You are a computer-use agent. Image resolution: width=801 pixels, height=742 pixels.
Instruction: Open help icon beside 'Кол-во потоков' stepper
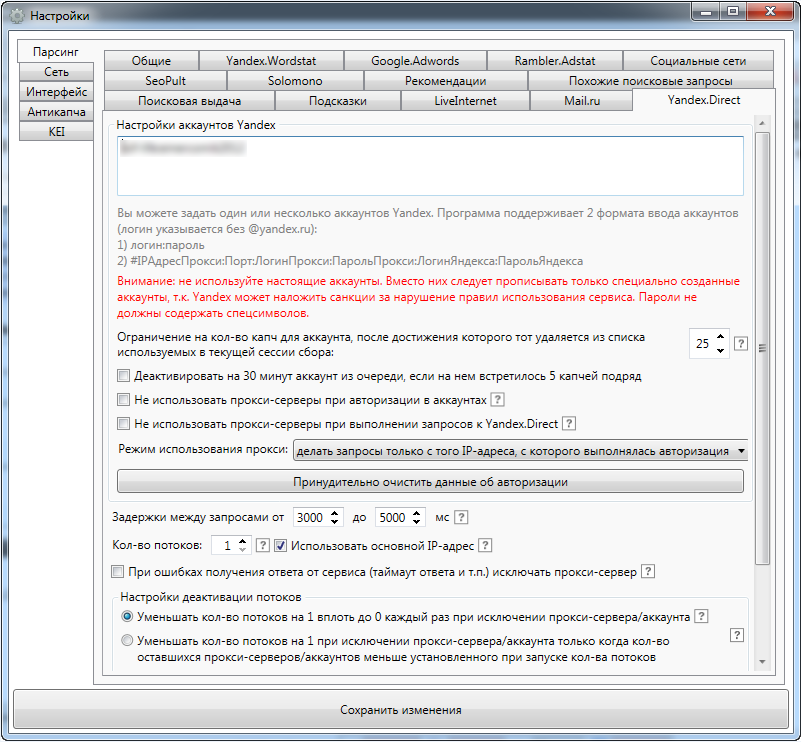pos(263,545)
